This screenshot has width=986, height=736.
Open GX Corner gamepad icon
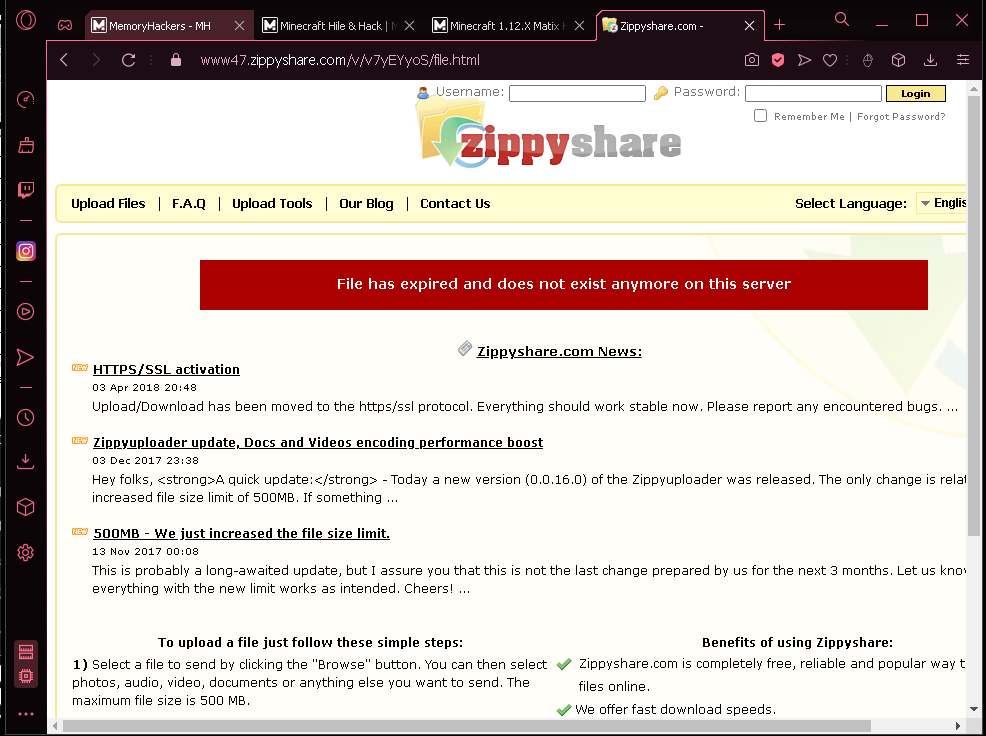[x=65, y=25]
